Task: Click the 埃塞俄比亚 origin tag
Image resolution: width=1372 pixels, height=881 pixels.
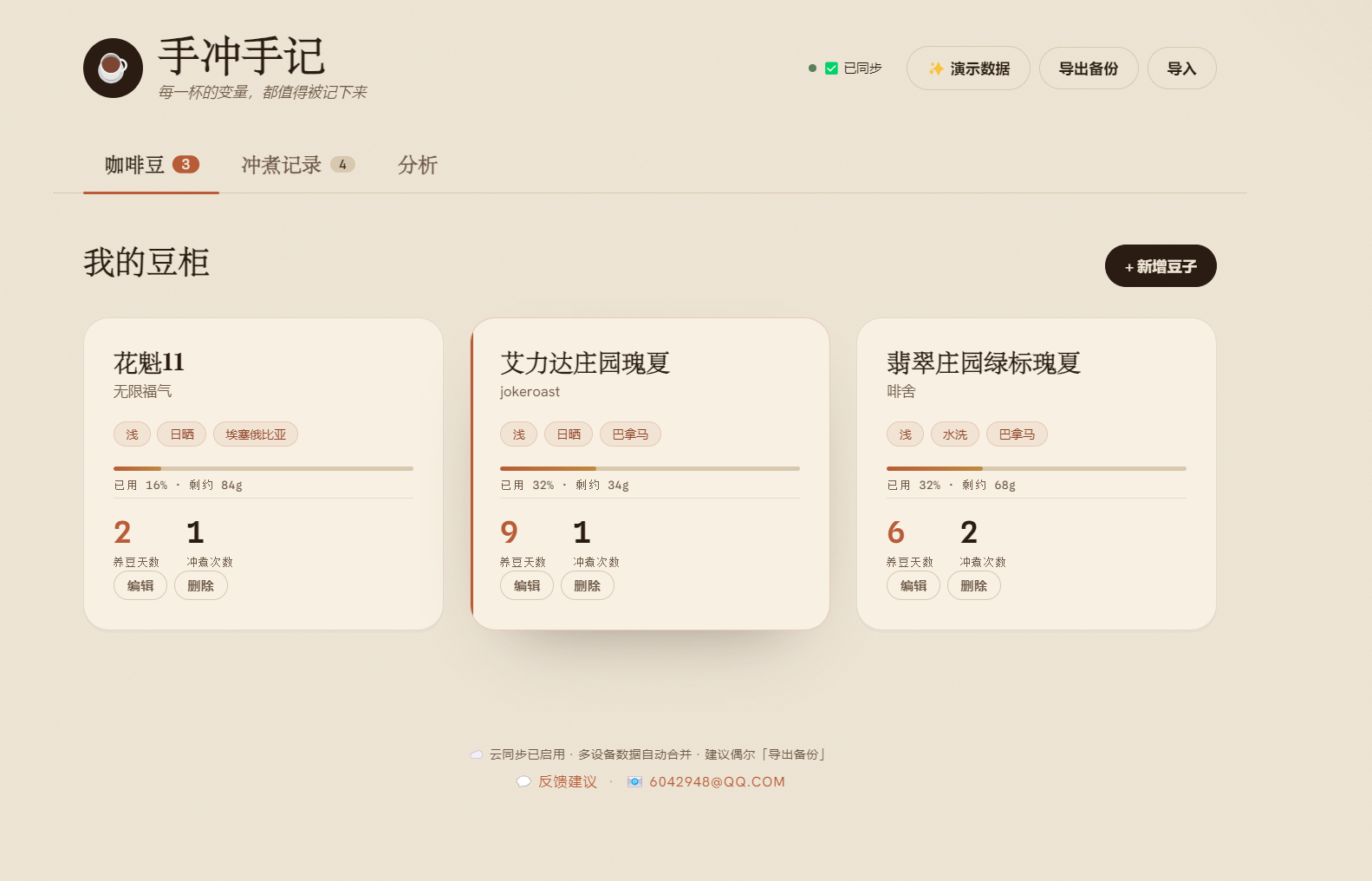Action: (256, 434)
